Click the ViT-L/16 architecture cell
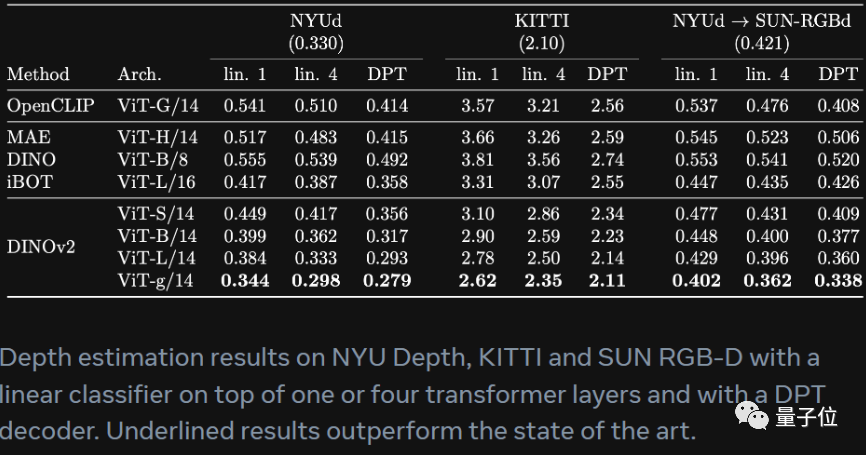 [157, 181]
